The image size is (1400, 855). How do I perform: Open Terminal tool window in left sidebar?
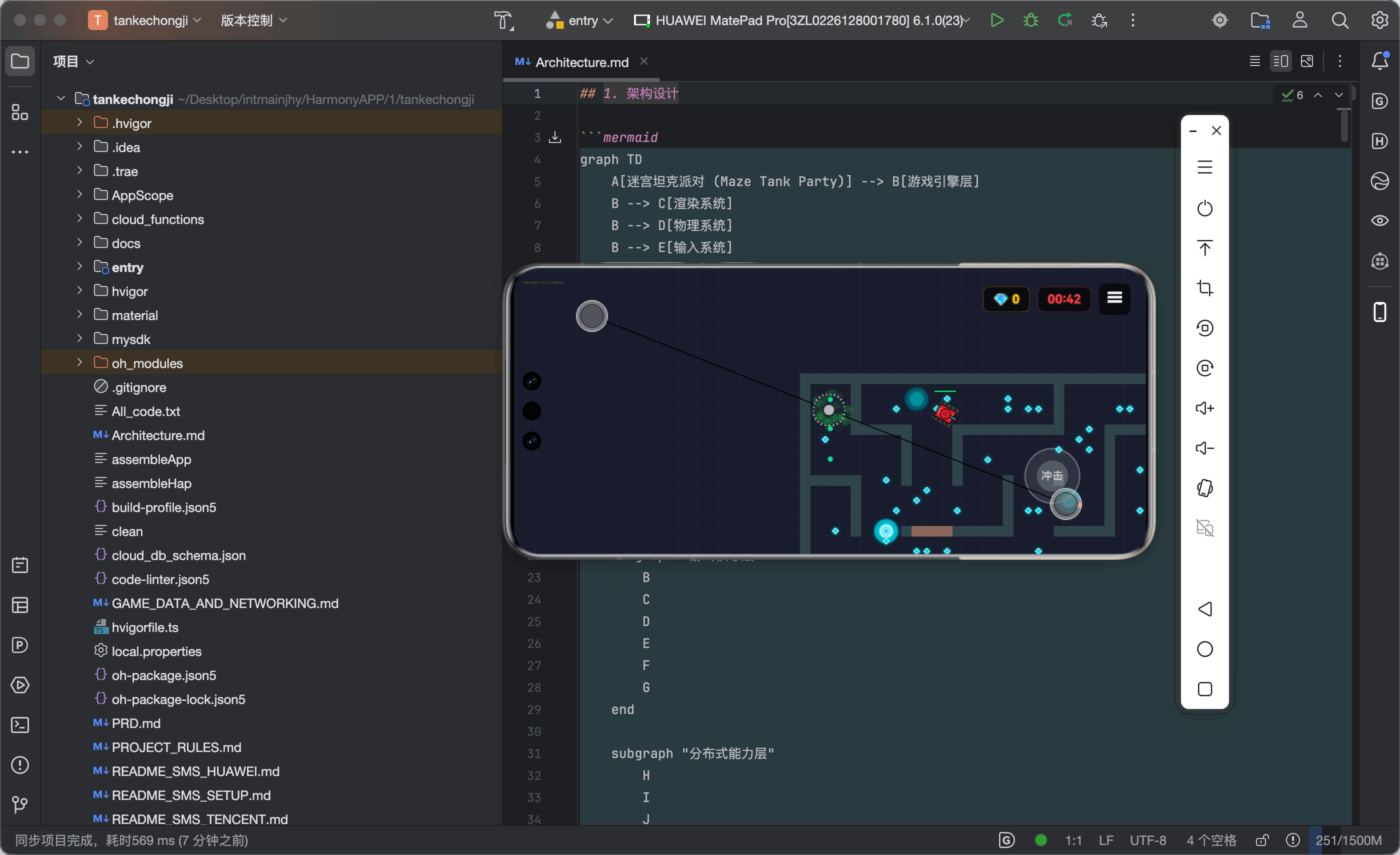[20, 724]
